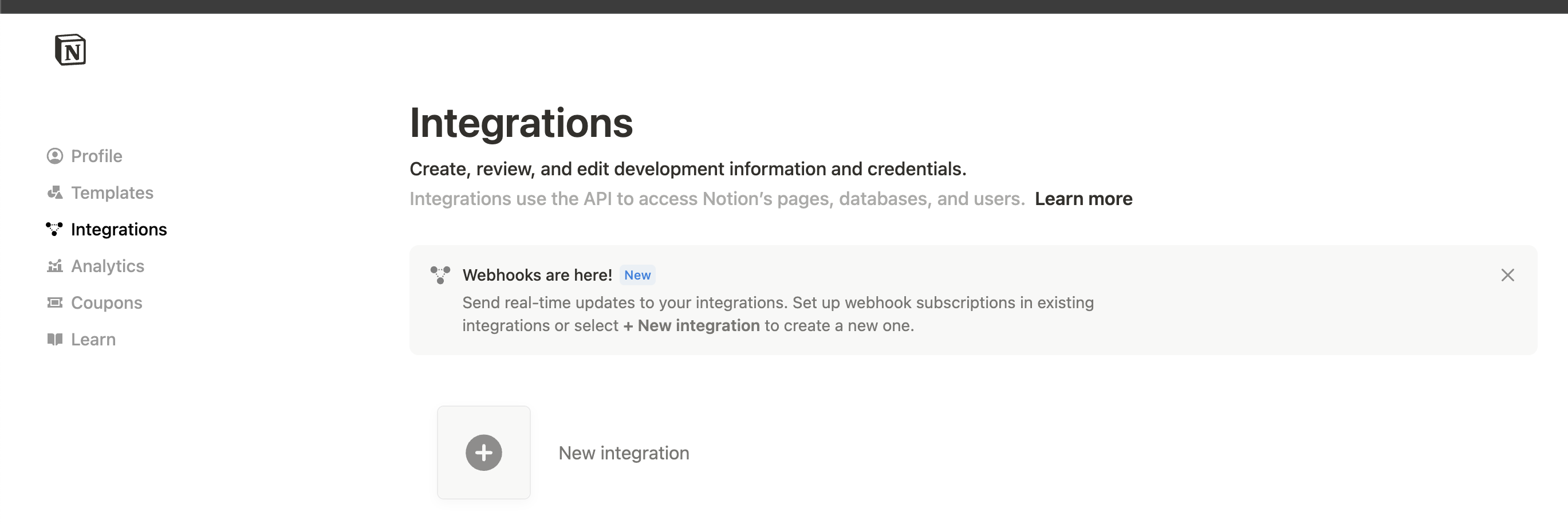1568x527 pixels.
Task: Click the Analytics chart icon
Action: click(x=55, y=266)
